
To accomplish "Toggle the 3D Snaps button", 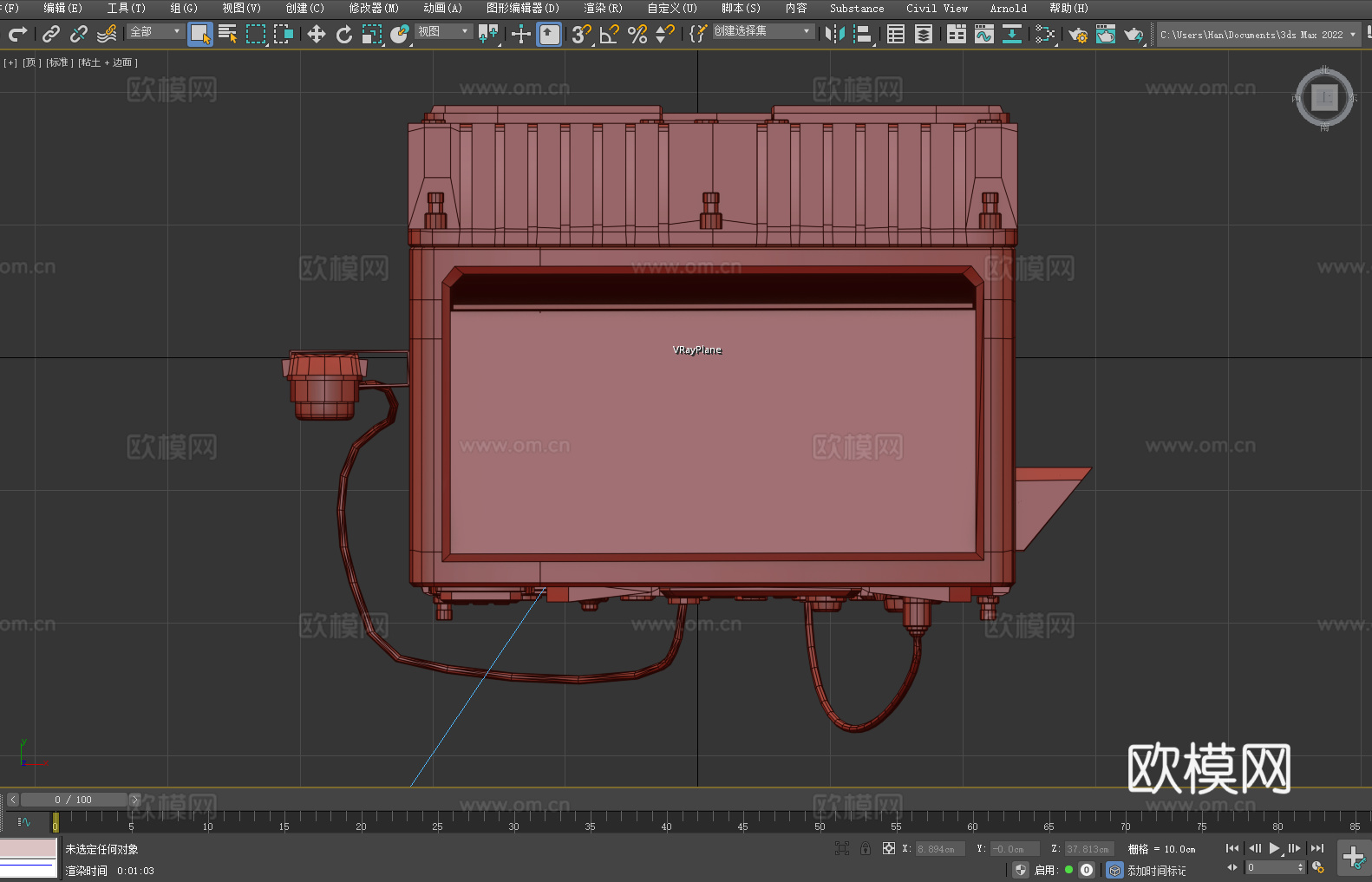I will 581,35.
